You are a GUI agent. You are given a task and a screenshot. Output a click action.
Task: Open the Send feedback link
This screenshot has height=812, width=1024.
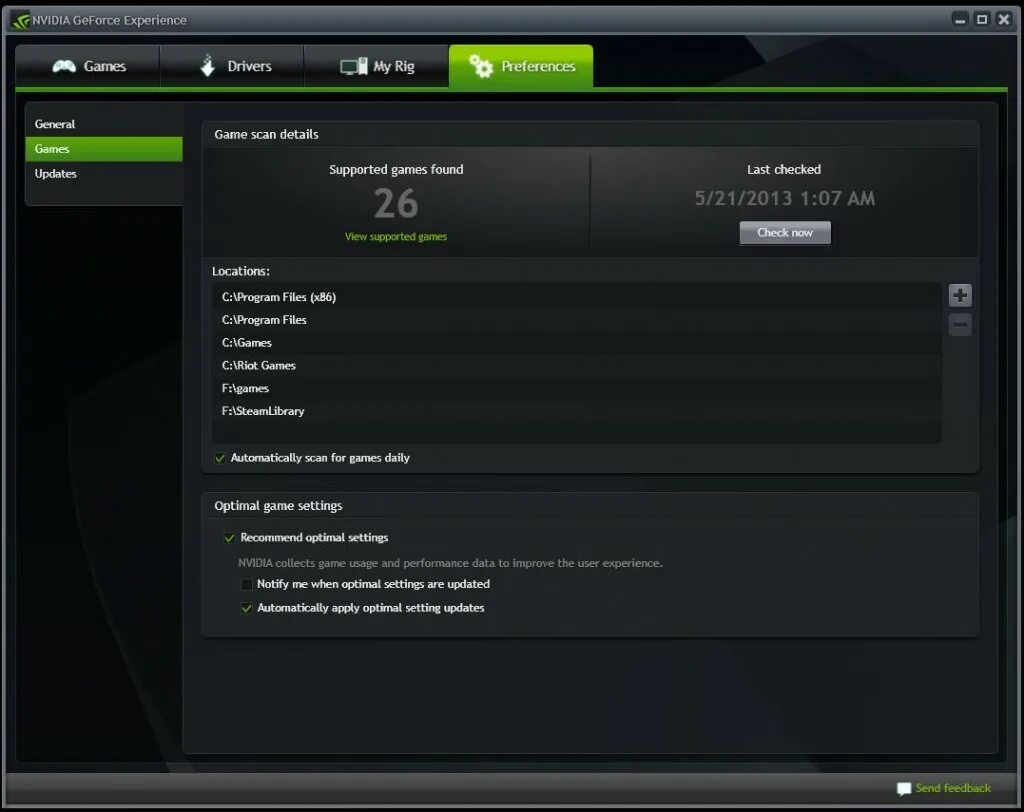point(953,788)
